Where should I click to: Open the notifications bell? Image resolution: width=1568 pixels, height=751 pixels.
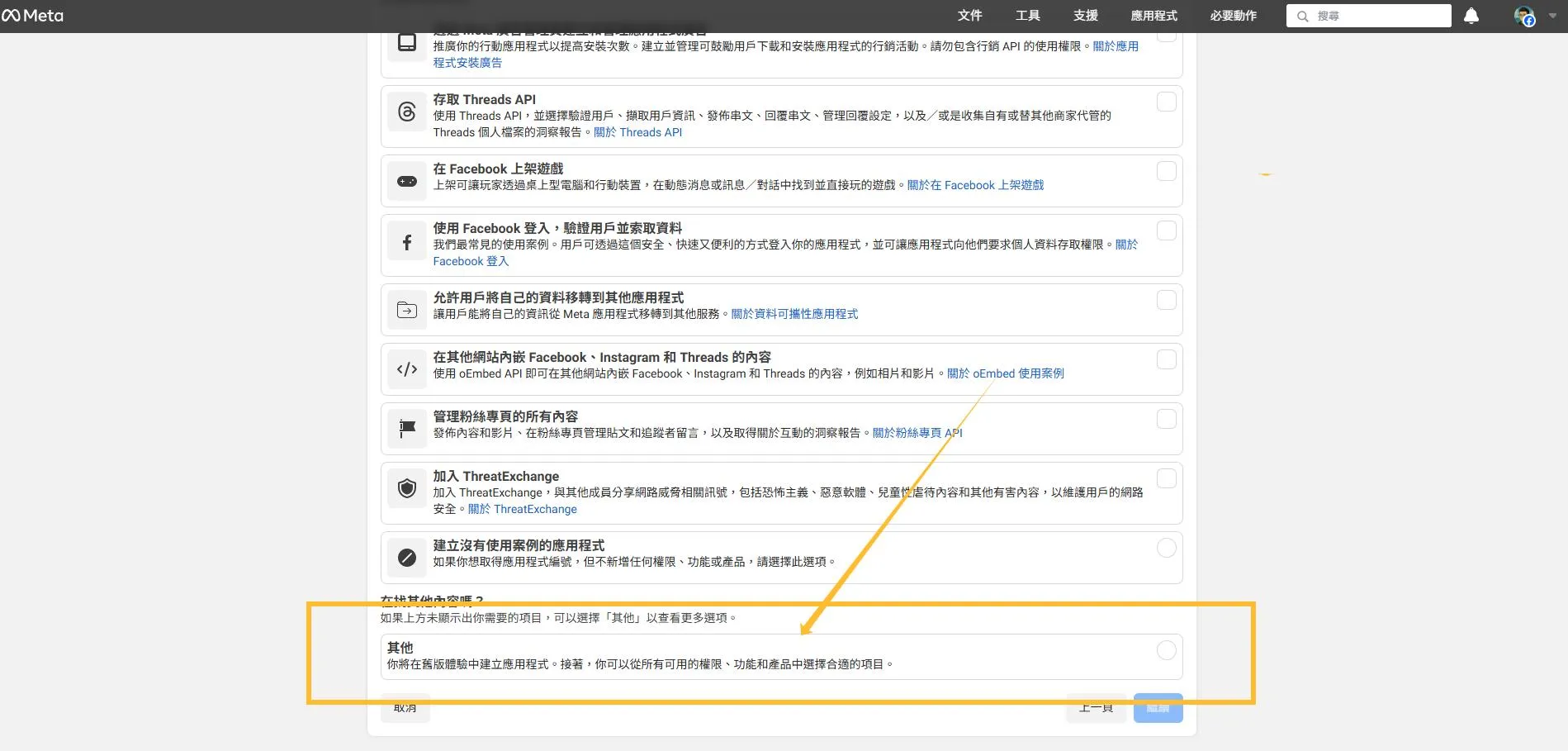(x=1471, y=16)
